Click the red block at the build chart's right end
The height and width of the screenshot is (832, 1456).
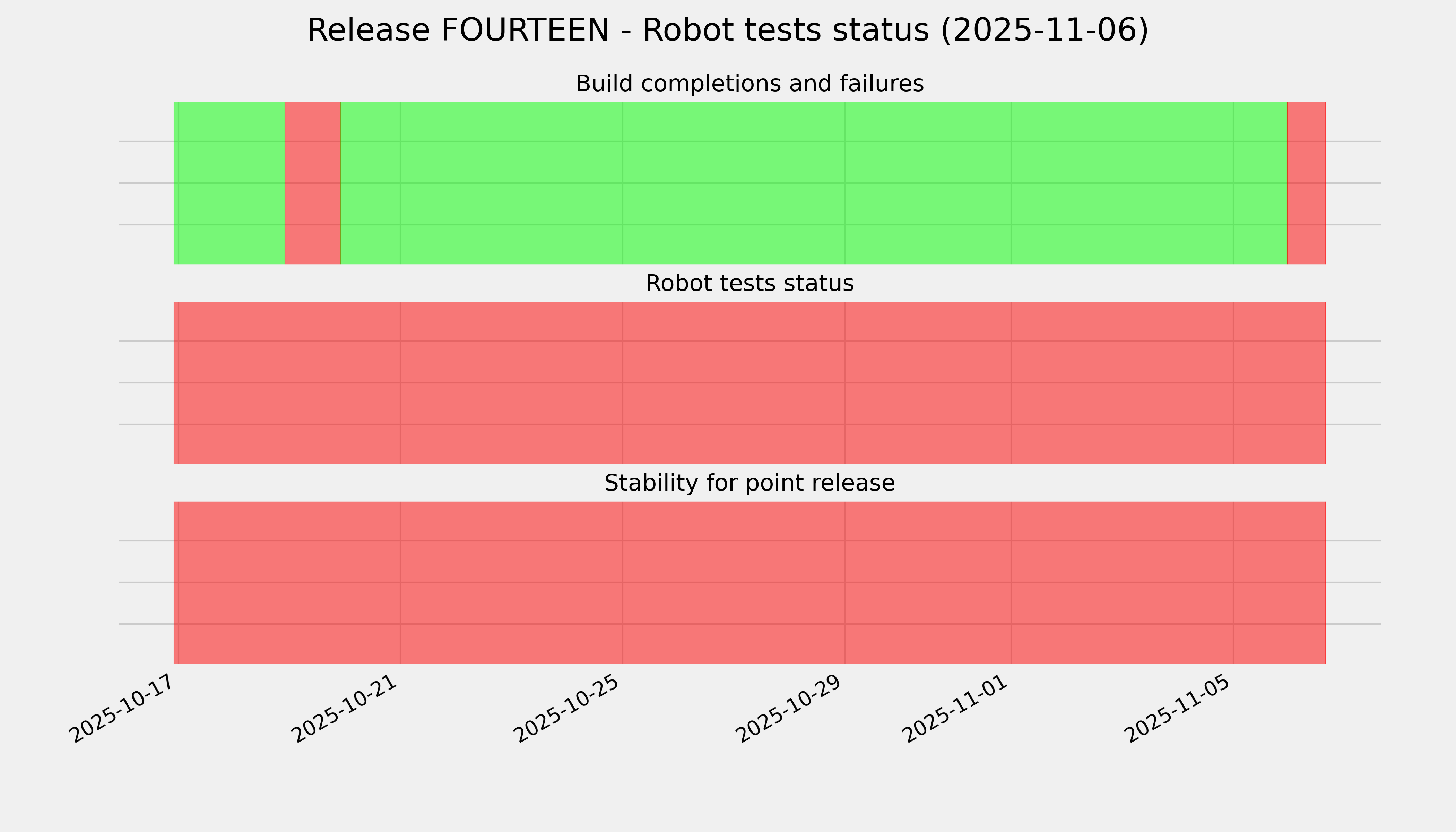[x=1306, y=183]
